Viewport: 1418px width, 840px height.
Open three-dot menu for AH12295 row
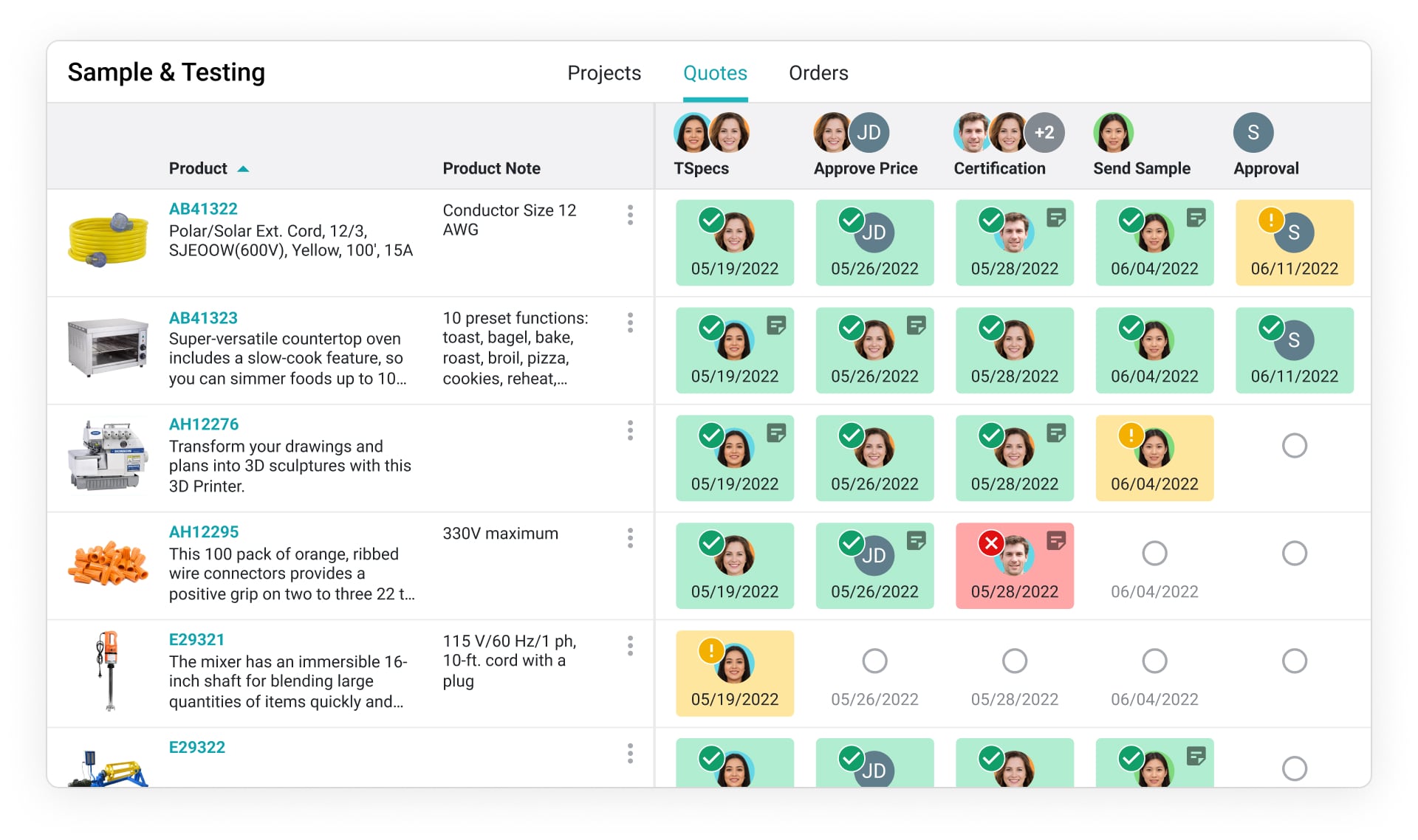pyautogui.click(x=630, y=538)
